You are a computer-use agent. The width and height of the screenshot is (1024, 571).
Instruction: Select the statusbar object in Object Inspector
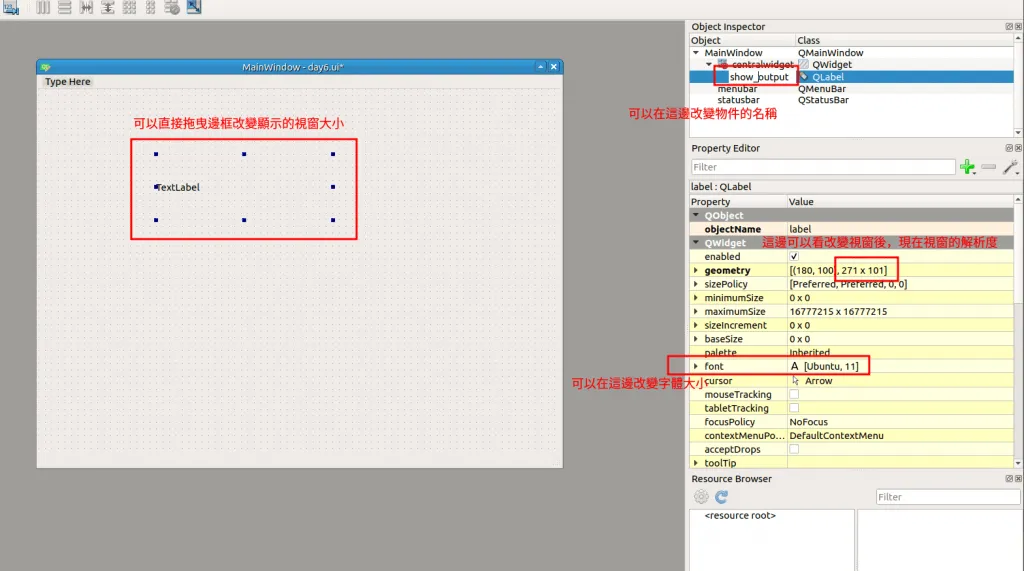pos(738,100)
